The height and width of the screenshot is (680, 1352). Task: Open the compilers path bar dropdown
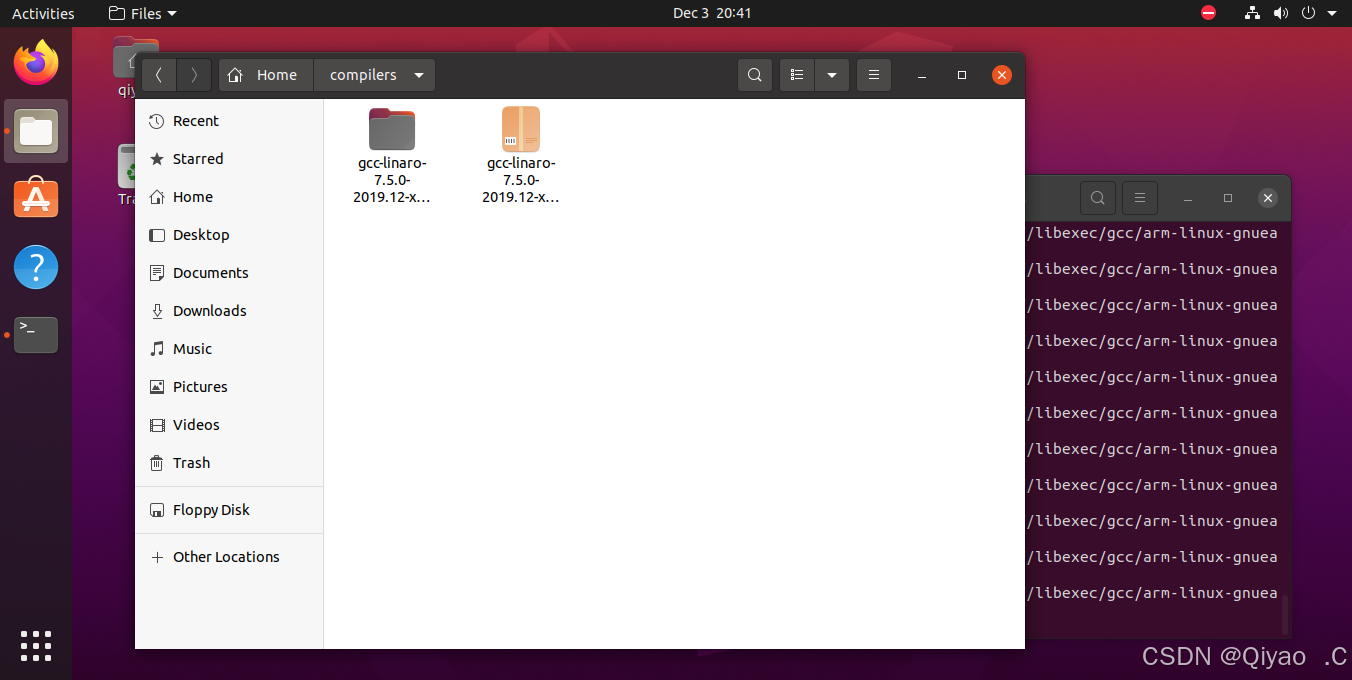(x=419, y=74)
